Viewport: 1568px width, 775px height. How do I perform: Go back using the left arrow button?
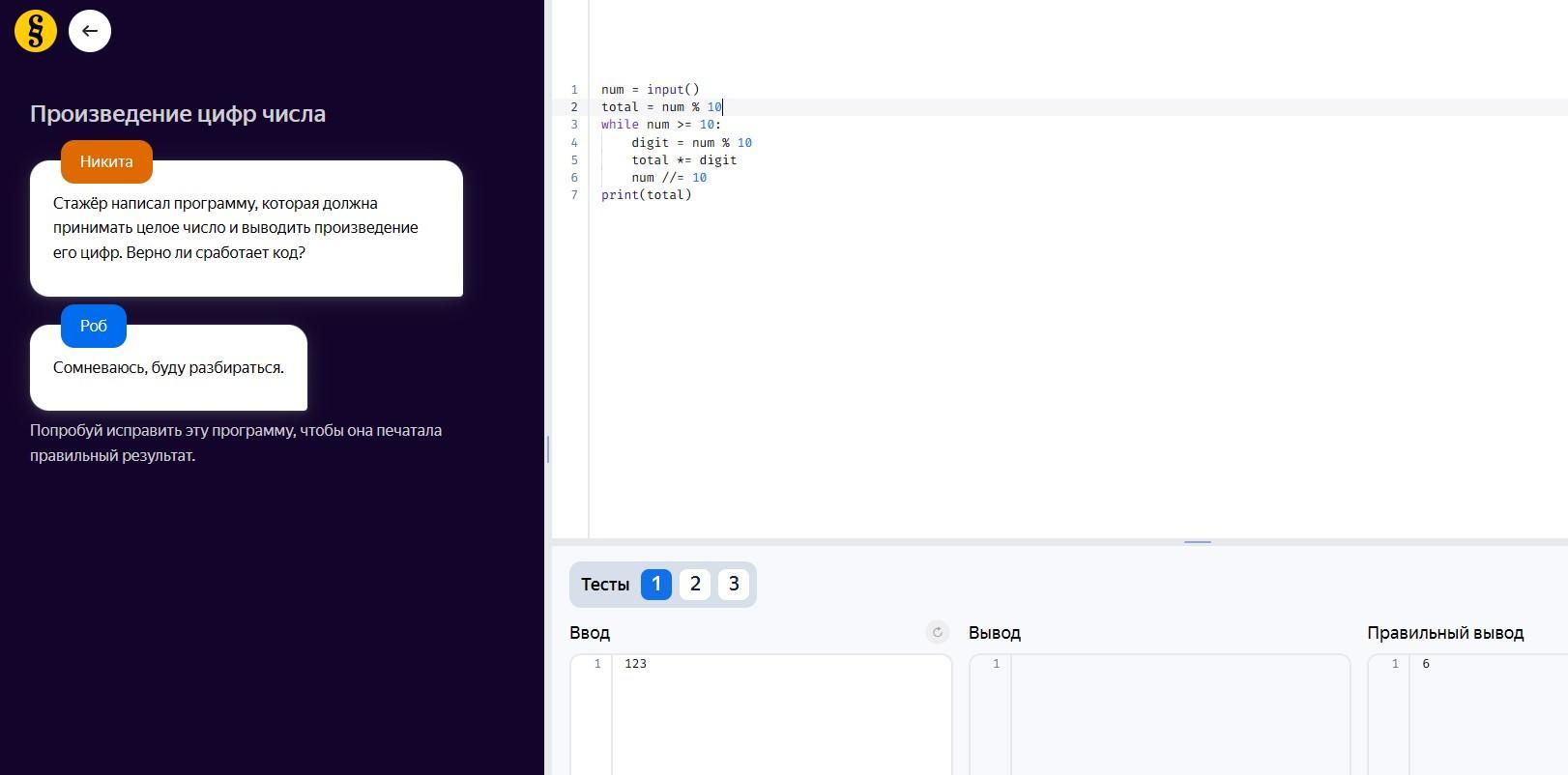tap(90, 31)
